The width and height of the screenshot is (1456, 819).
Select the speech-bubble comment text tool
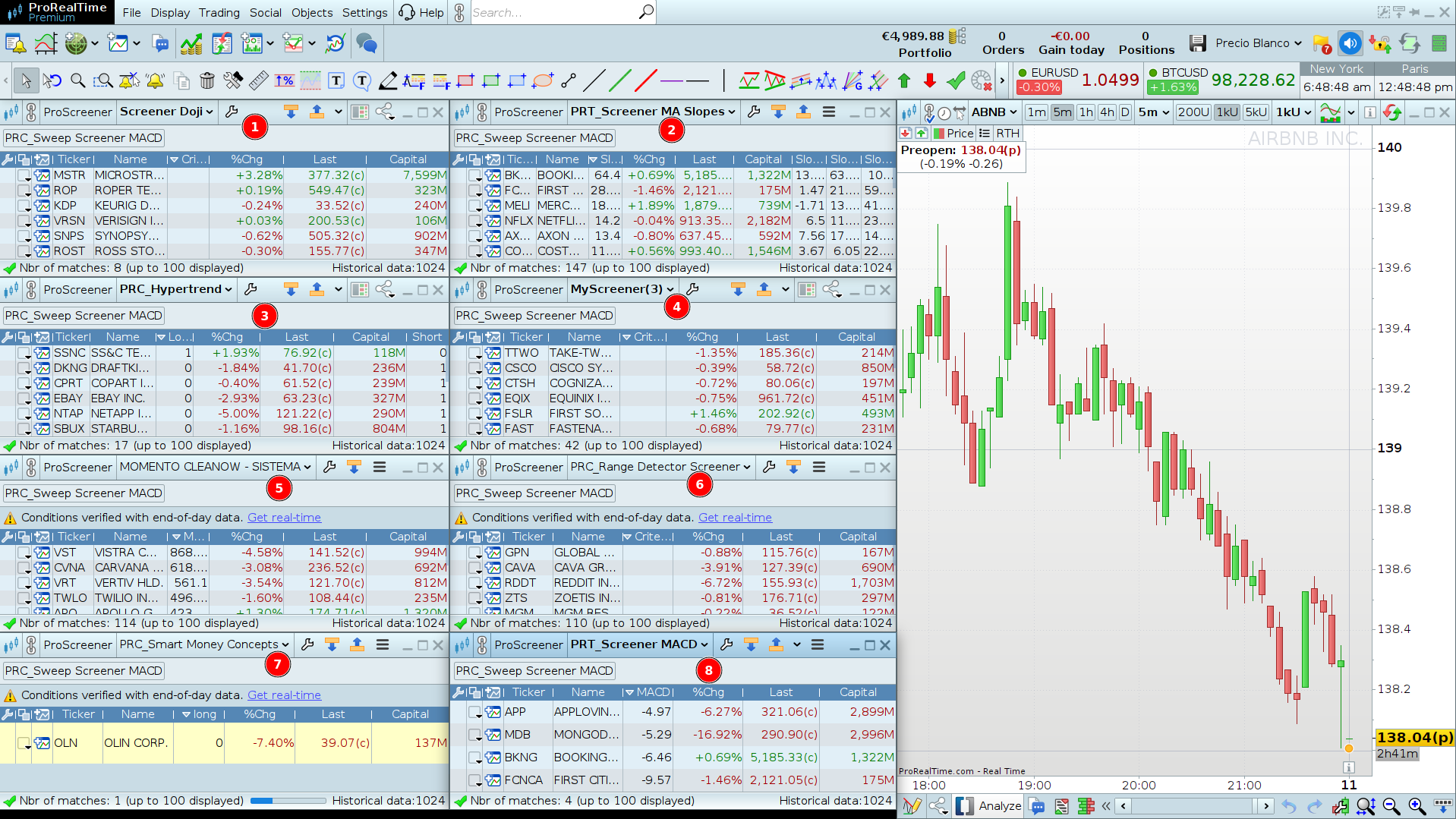[362, 80]
